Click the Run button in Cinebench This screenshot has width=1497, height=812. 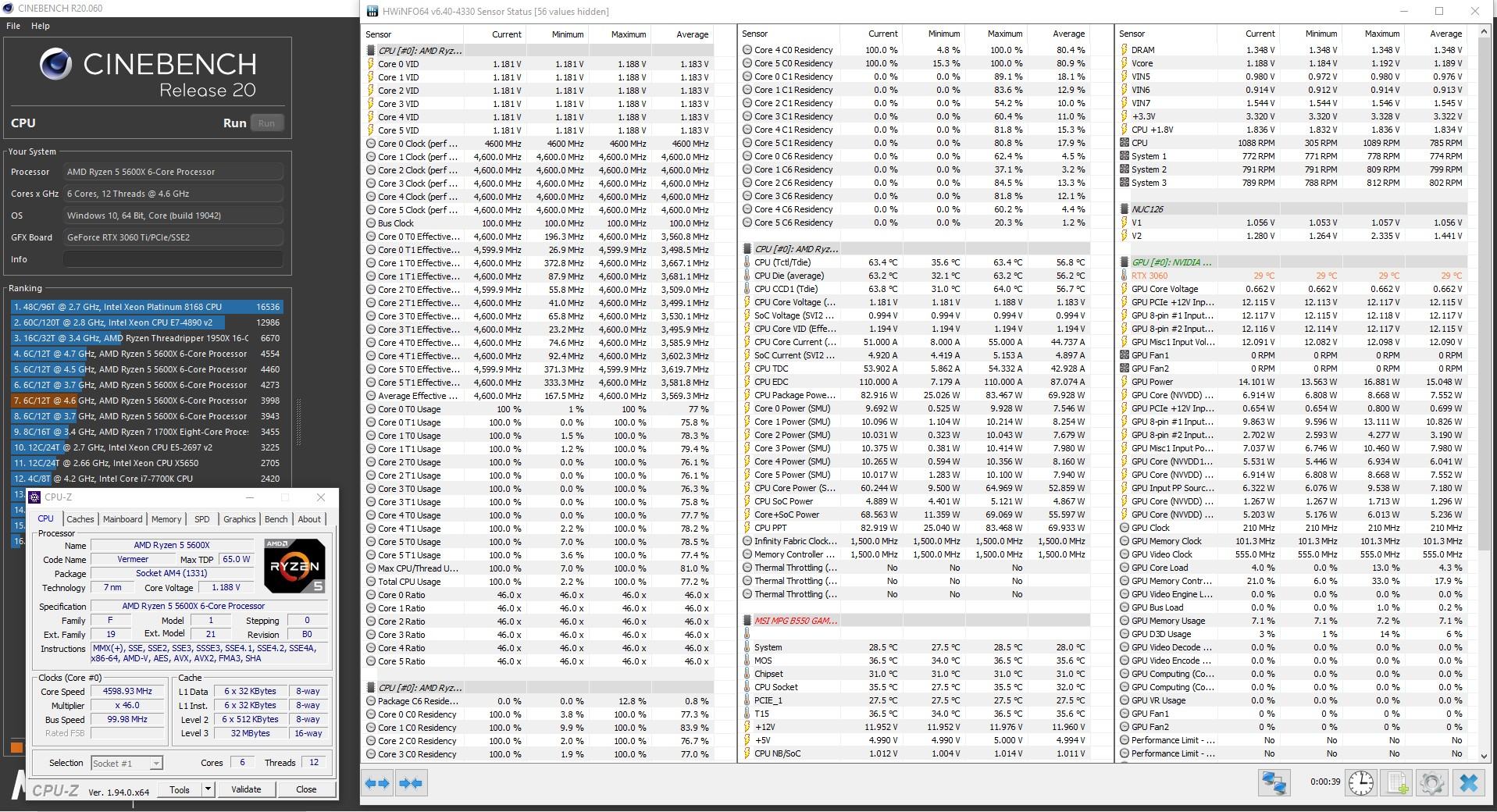tap(266, 123)
